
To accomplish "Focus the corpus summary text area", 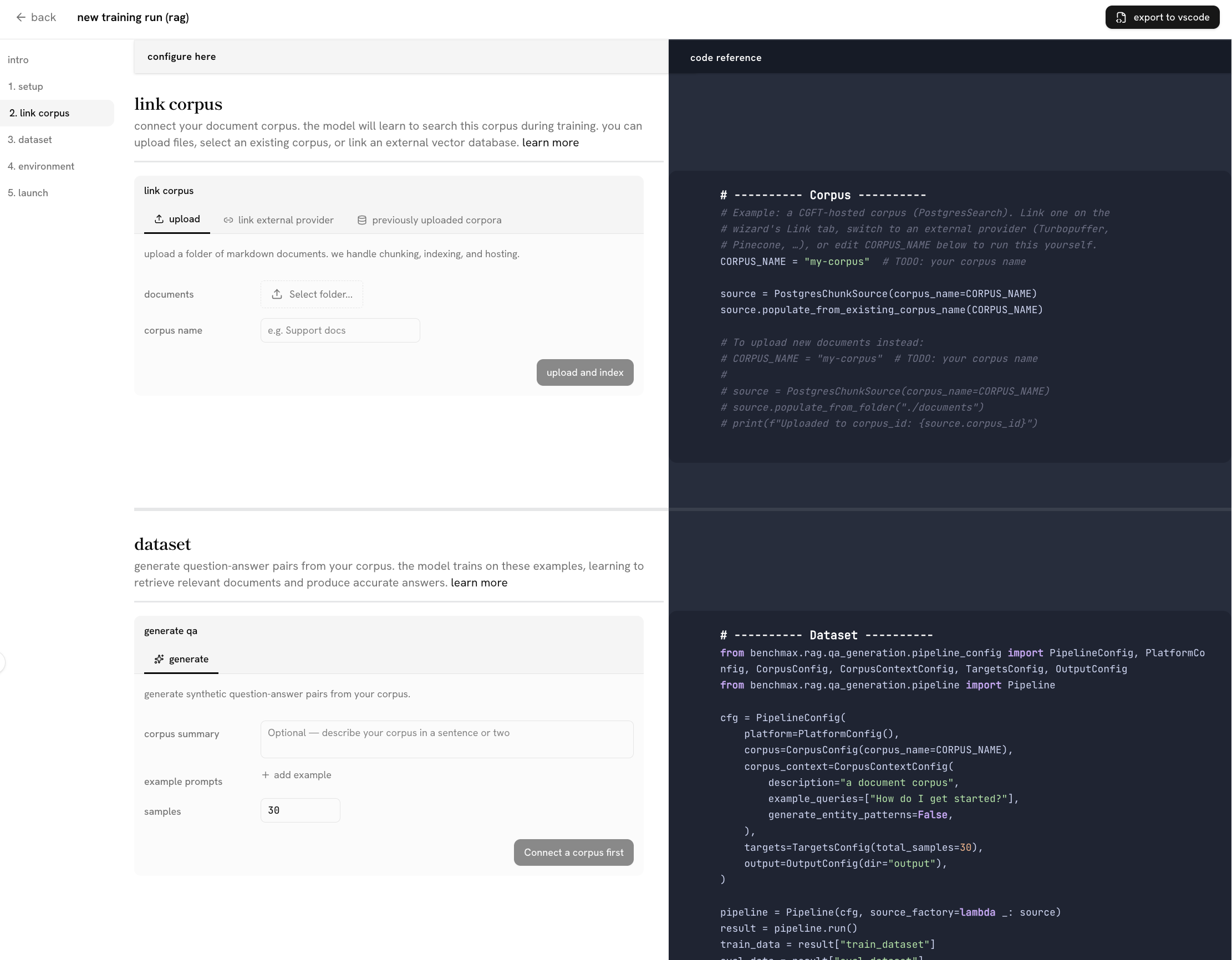I will coord(447,739).
